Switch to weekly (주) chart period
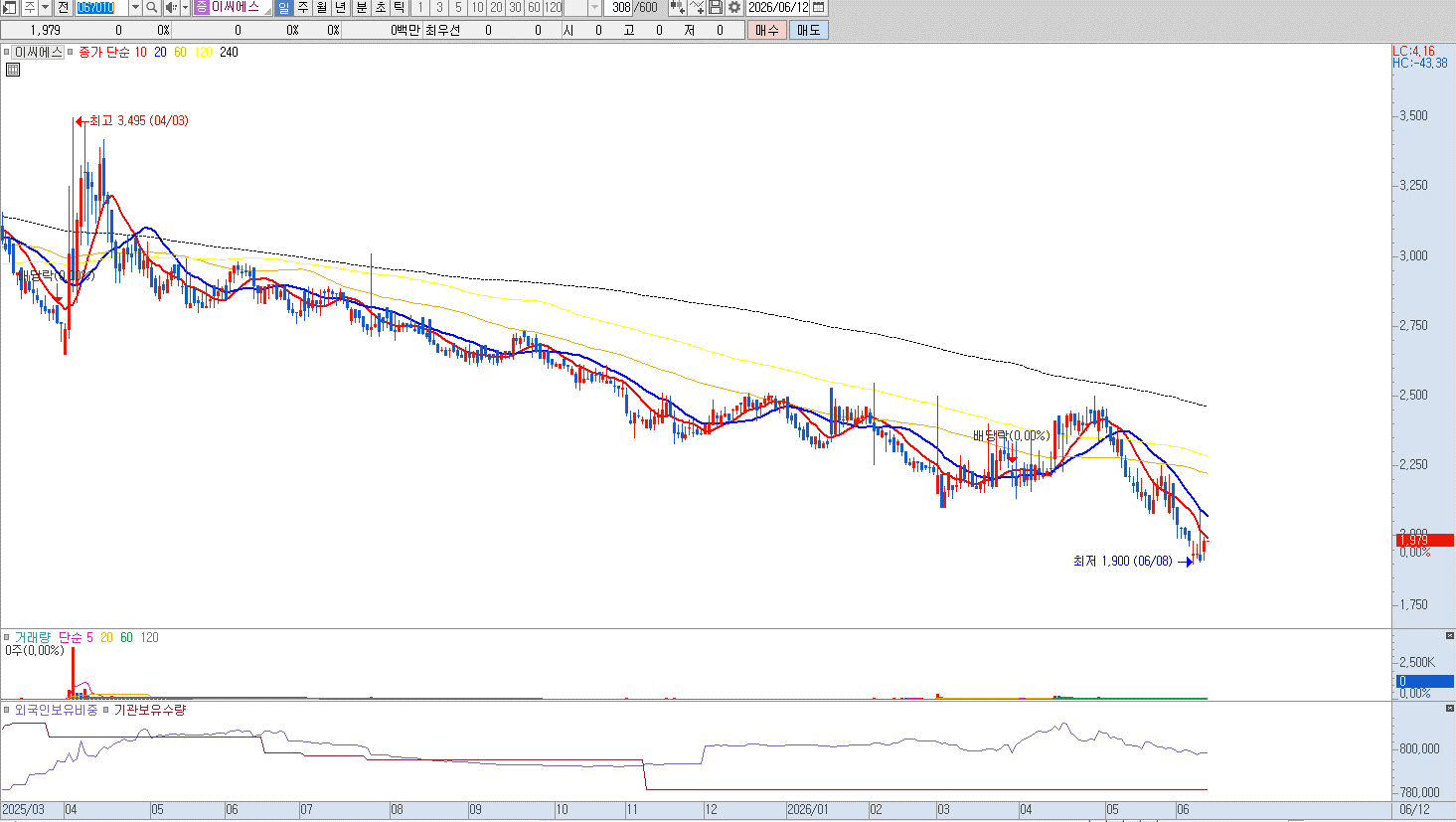Viewport: 1456px width, 822px height. pos(303,7)
